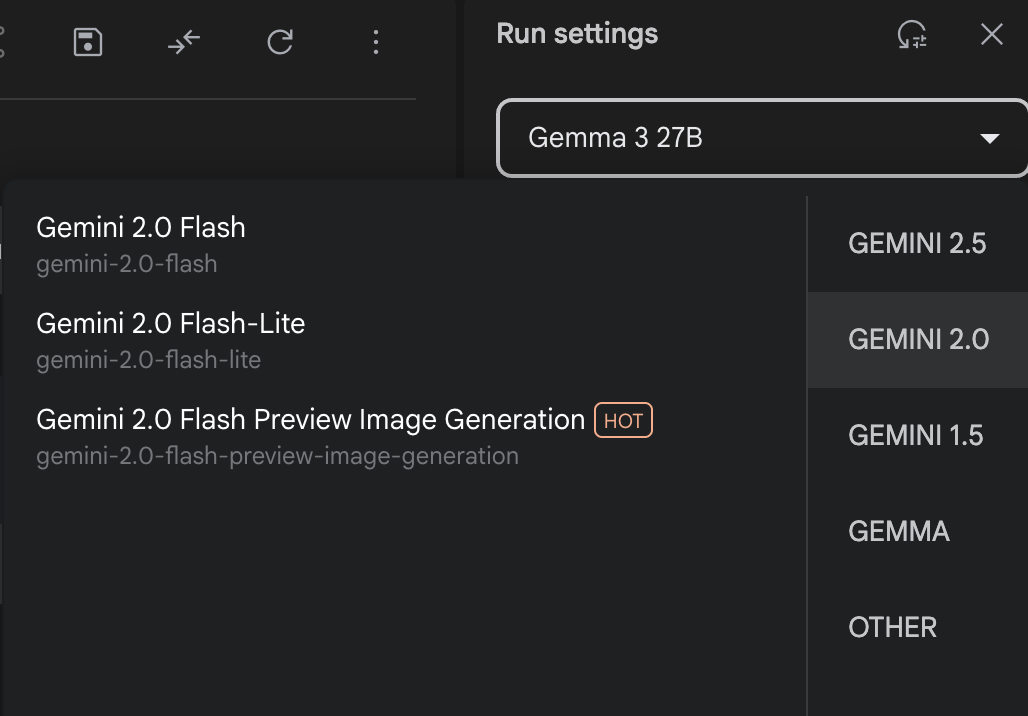Show the GEMINI 1.5 model group
1028x716 pixels.
[x=918, y=435]
